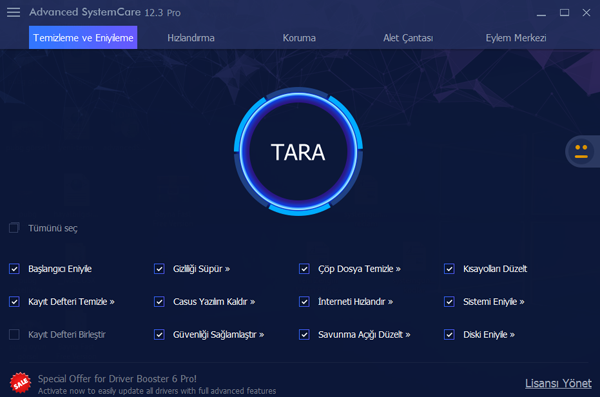
Task: Switch to Temizleme ve Eniyileme tab
Action: [x=83, y=38]
